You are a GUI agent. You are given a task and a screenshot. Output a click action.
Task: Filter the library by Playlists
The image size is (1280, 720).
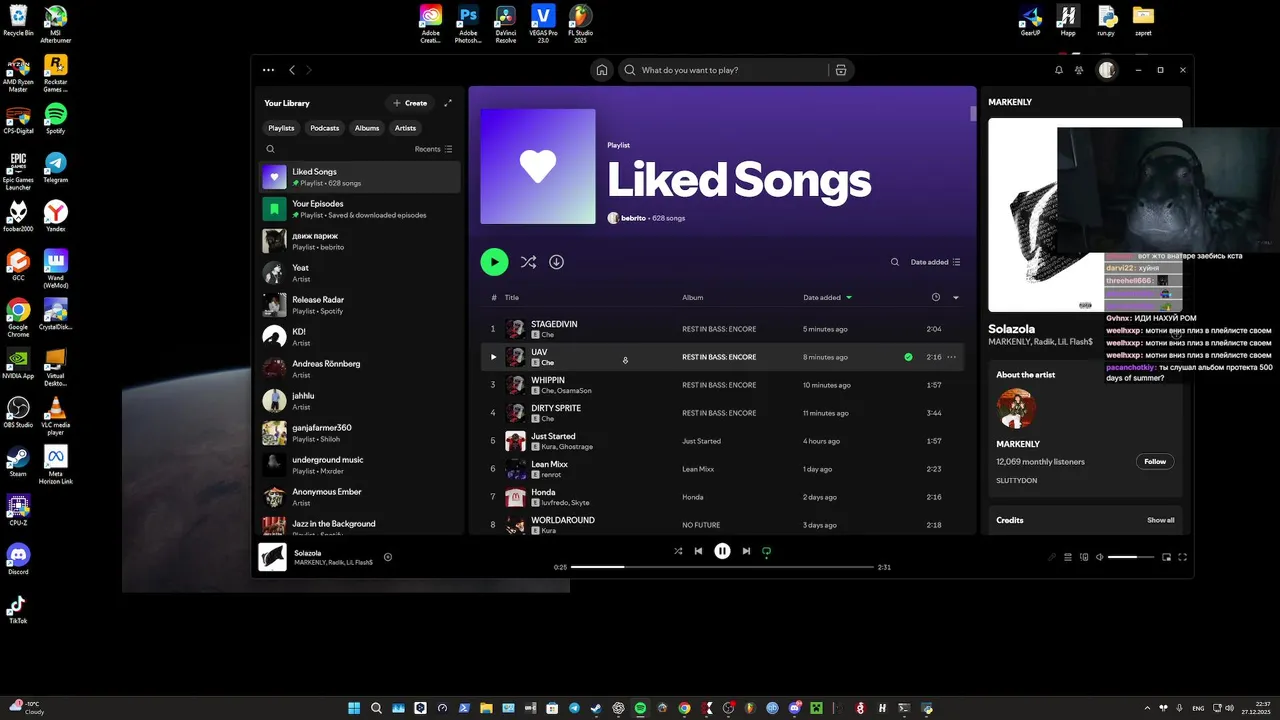coord(281,128)
